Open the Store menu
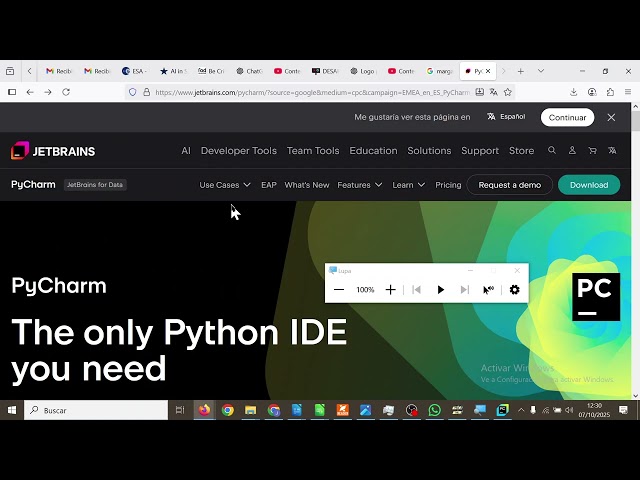Viewport: 640px width, 480px height. pos(521,151)
